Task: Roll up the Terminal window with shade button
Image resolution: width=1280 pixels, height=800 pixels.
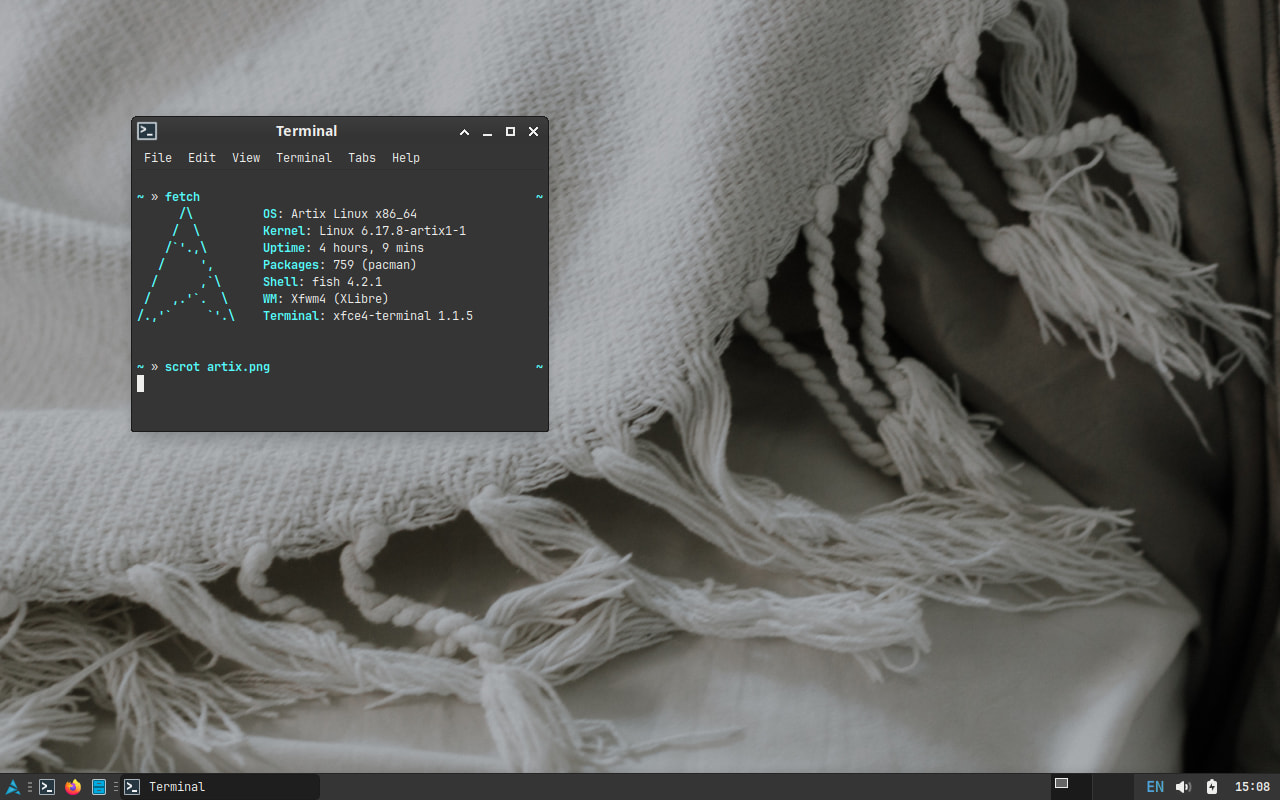Action: pos(464,132)
